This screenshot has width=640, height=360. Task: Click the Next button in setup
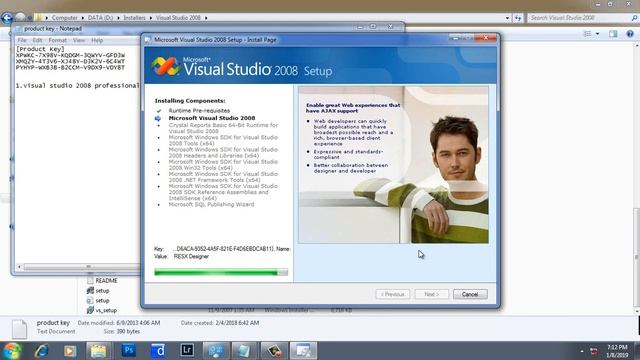click(x=431, y=294)
